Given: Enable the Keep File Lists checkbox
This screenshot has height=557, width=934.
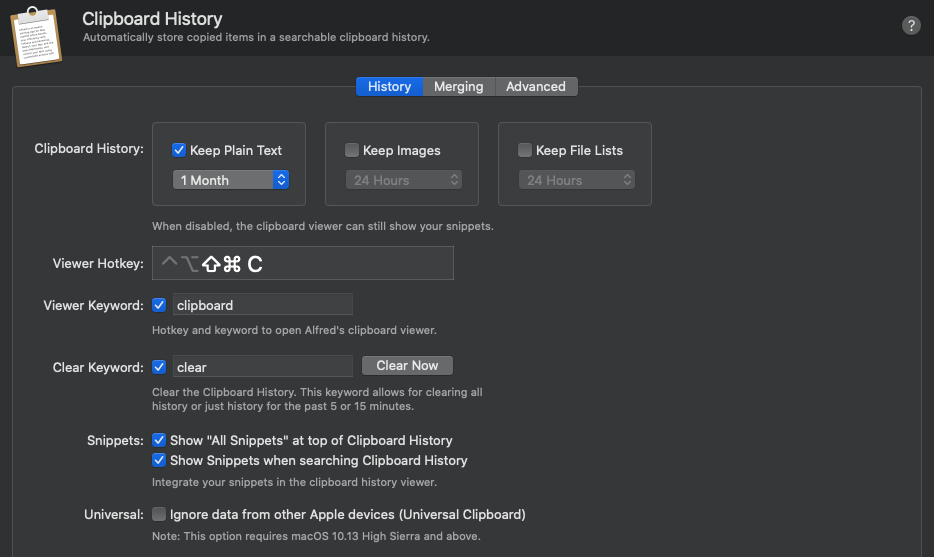Looking at the screenshot, I should [x=525, y=150].
